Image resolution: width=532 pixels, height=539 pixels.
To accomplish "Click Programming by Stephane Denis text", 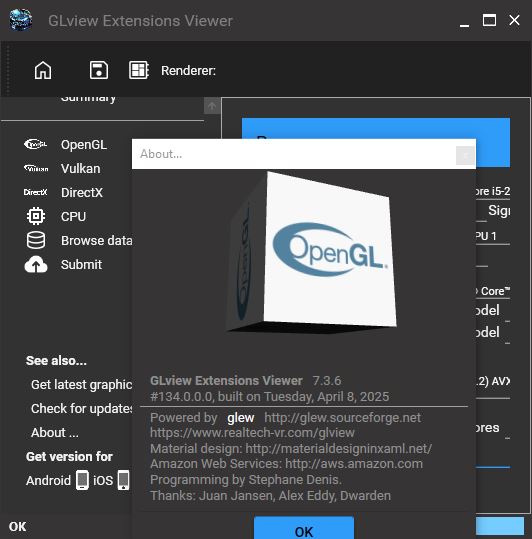I will tap(246, 480).
